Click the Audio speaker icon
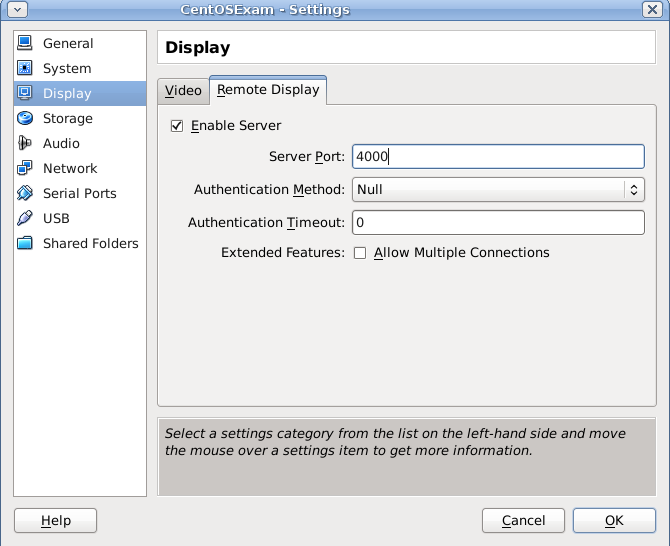 click(x=25, y=144)
